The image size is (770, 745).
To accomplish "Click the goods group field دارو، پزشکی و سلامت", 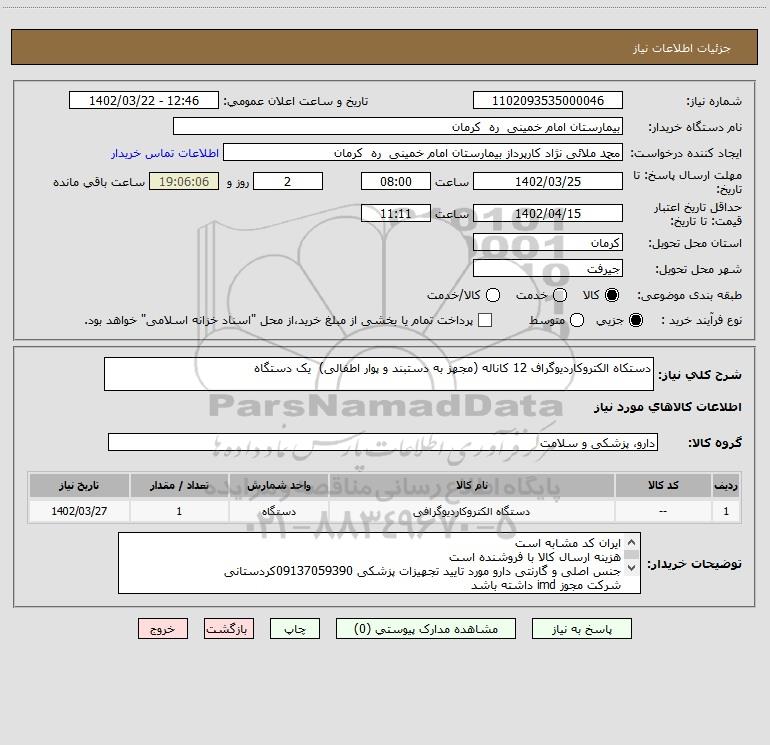I will click(383, 442).
